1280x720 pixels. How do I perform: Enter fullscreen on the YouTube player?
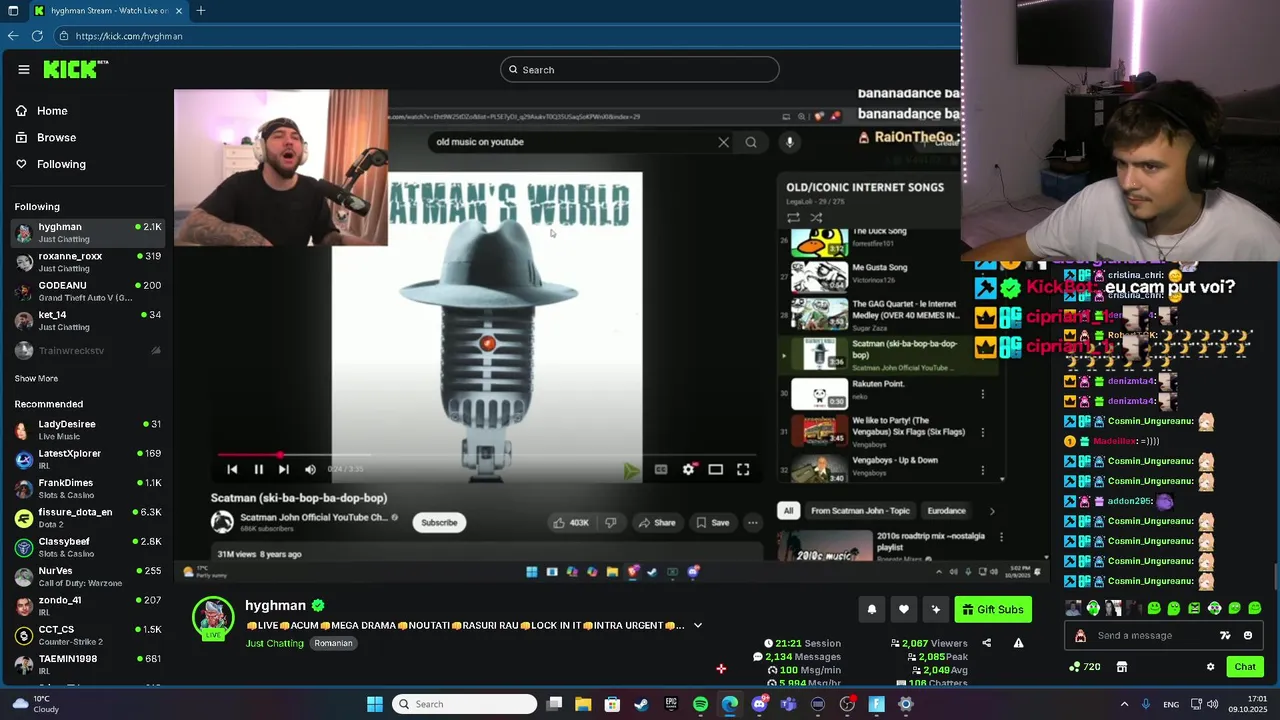coord(743,469)
